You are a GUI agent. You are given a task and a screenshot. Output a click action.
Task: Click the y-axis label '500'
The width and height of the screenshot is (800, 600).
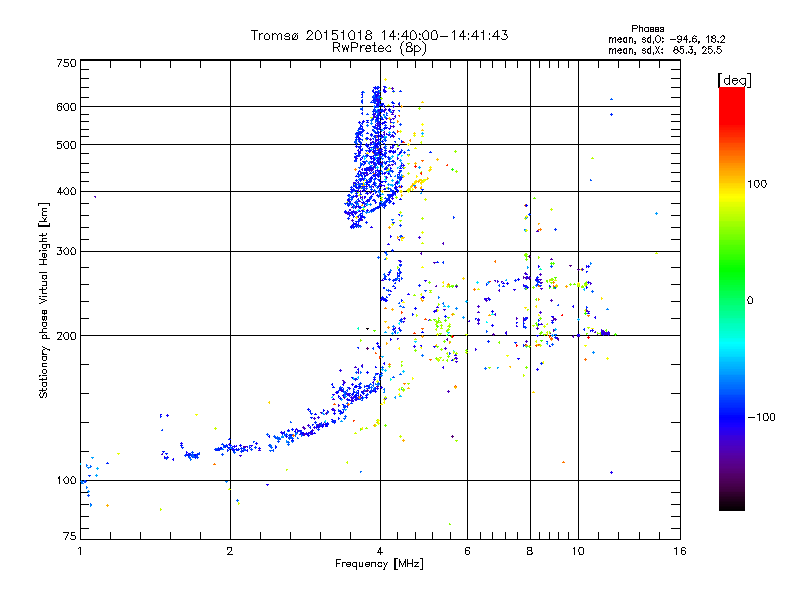[66, 145]
